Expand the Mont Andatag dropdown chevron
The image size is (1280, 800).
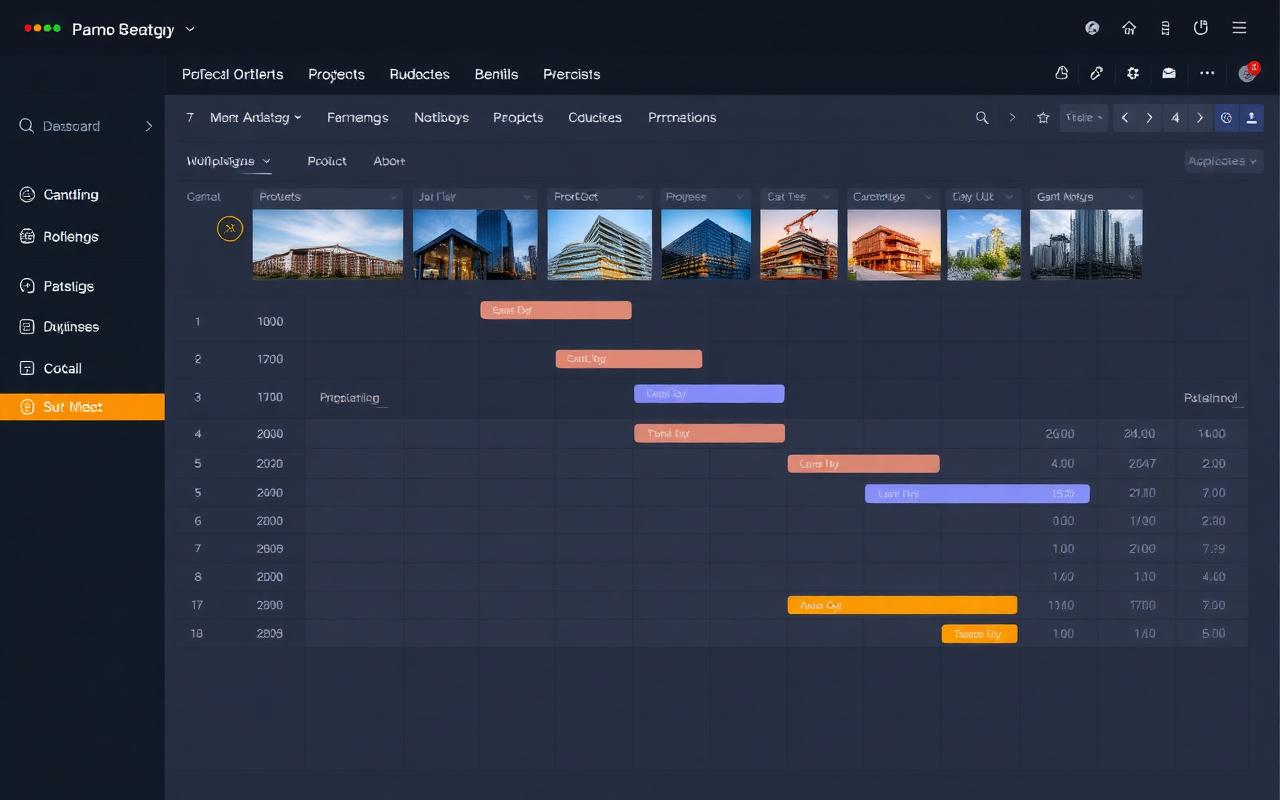pos(298,117)
